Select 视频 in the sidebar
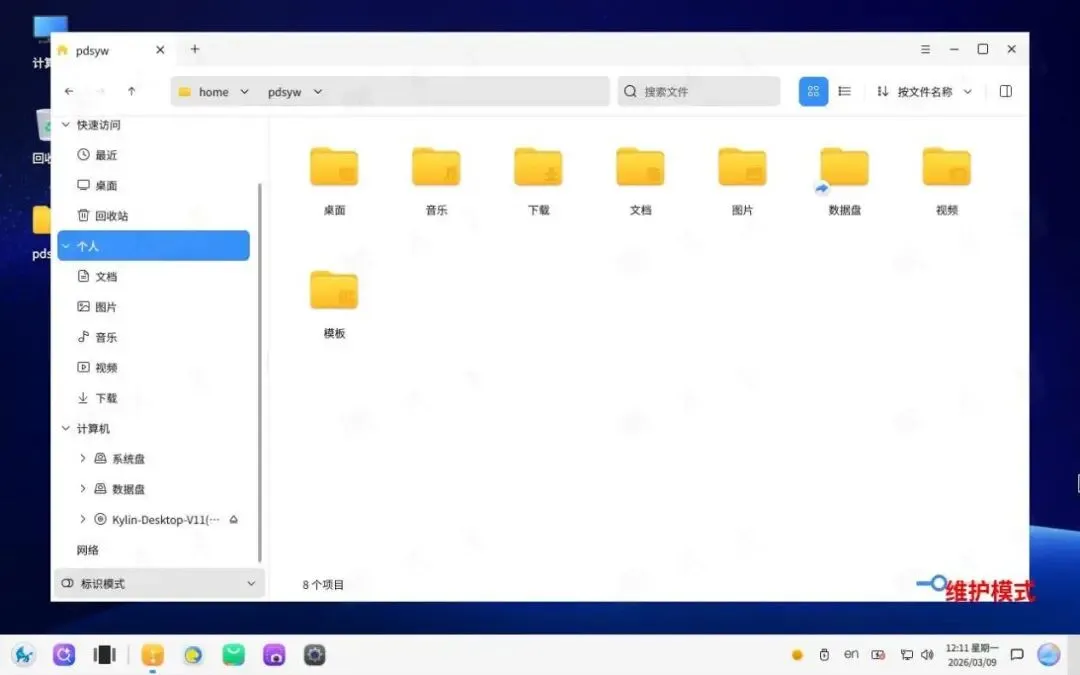The image size is (1080, 675). coord(106,367)
